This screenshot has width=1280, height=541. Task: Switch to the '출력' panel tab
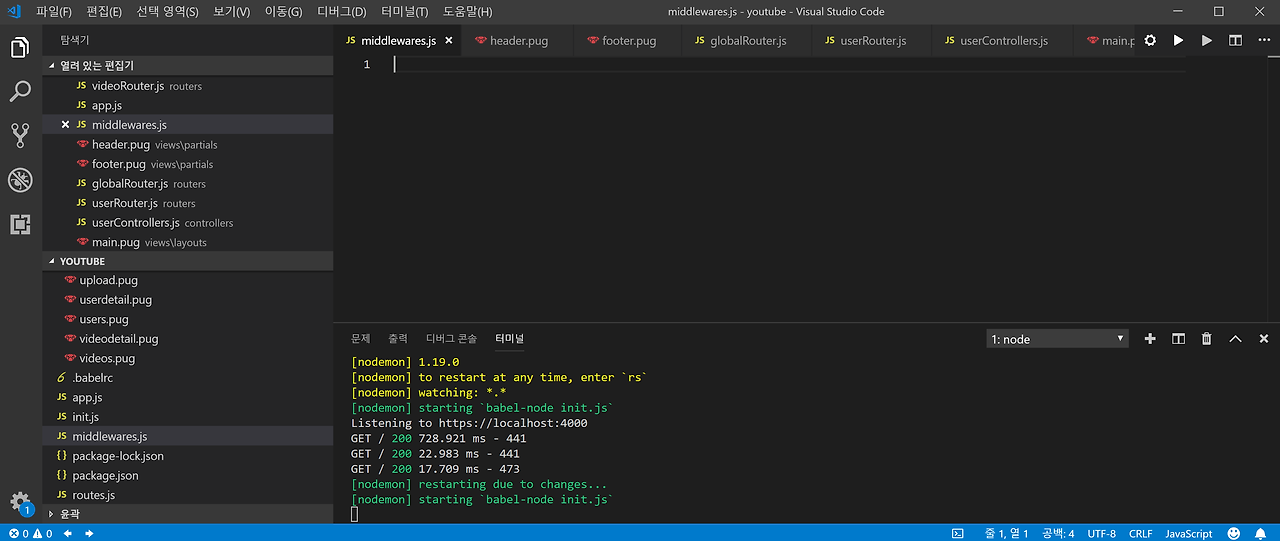point(398,339)
